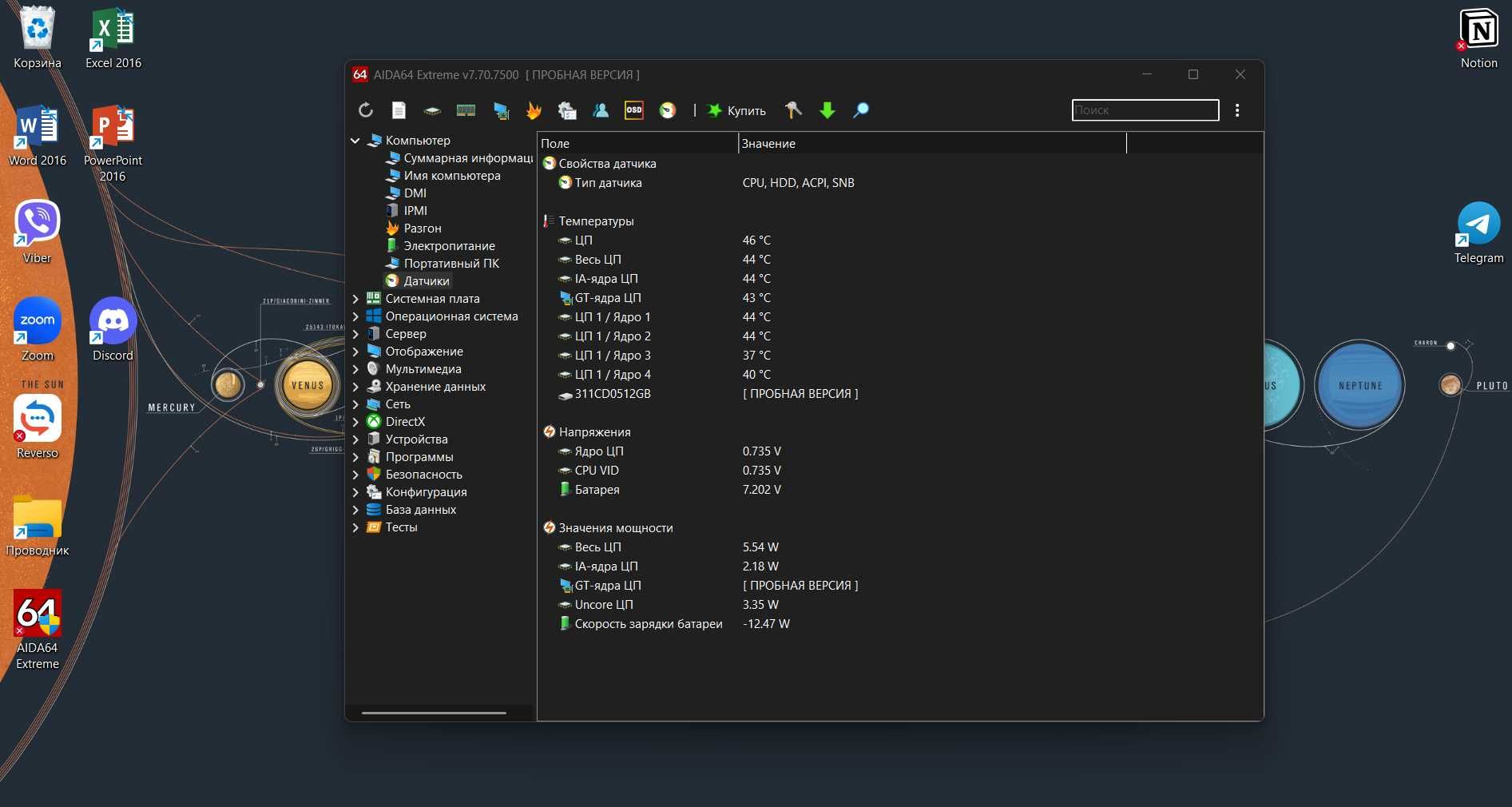Select the База данных tree item
The image size is (1512, 807).
(x=411, y=510)
